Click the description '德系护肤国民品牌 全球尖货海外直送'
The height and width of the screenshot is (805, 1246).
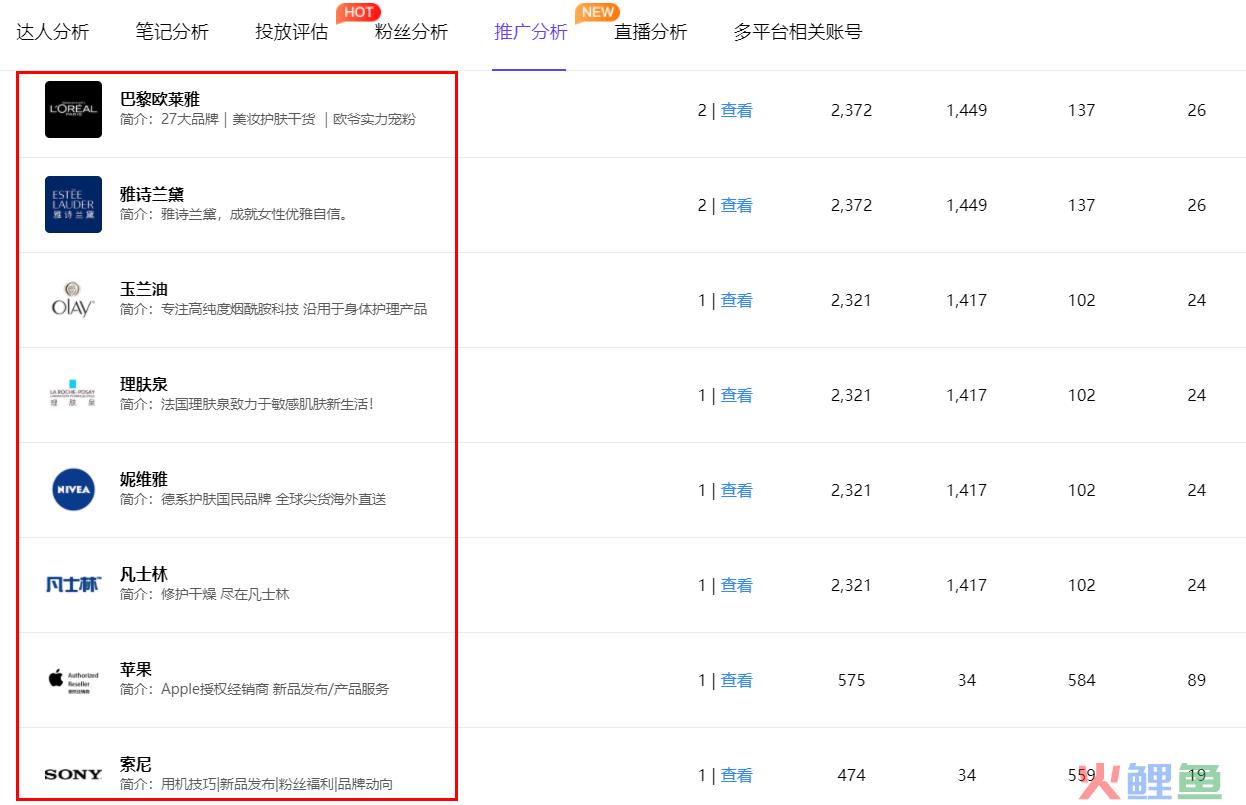(x=273, y=499)
